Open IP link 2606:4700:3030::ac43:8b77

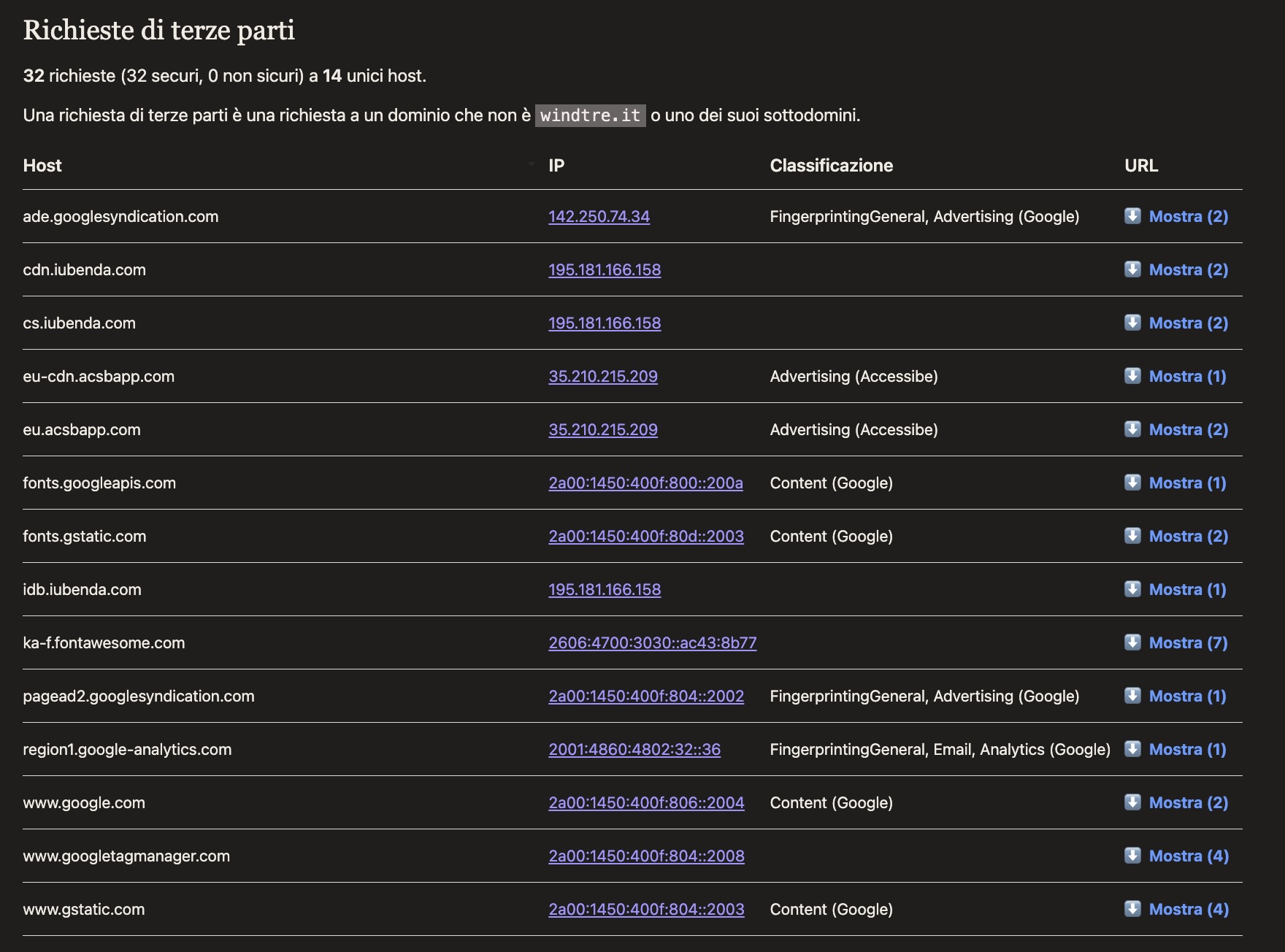point(652,642)
